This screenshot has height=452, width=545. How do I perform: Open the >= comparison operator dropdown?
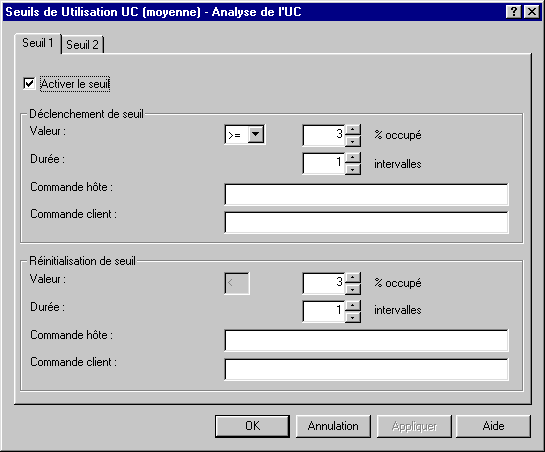pos(256,134)
